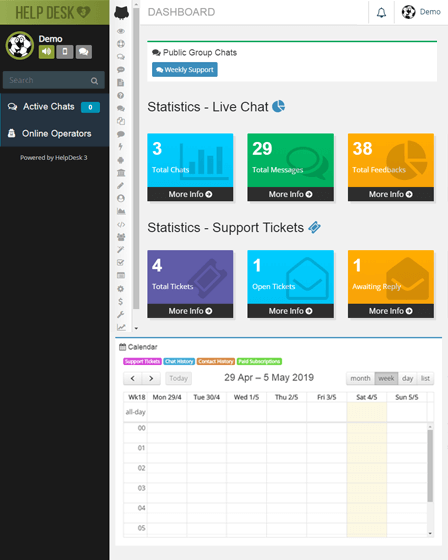Open the eye overview icon in sidebar

[x=121, y=31]
